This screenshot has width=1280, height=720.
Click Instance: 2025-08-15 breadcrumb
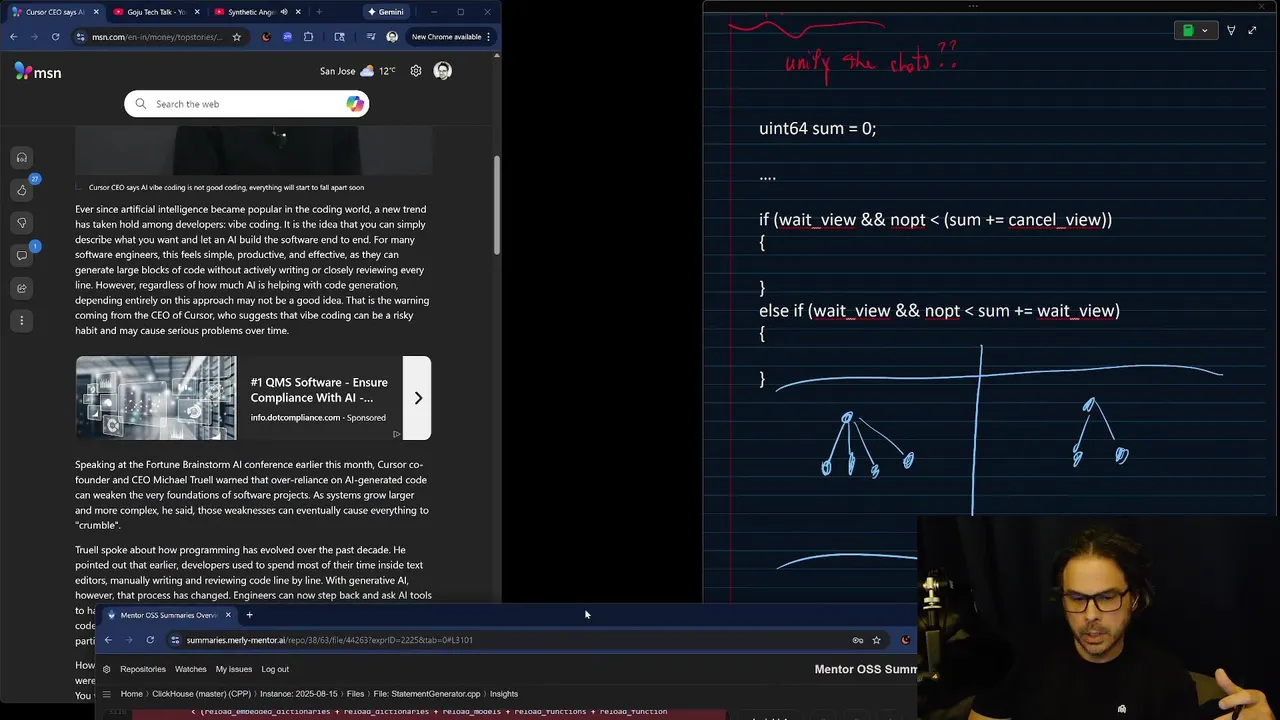click(x=299, y=694)
